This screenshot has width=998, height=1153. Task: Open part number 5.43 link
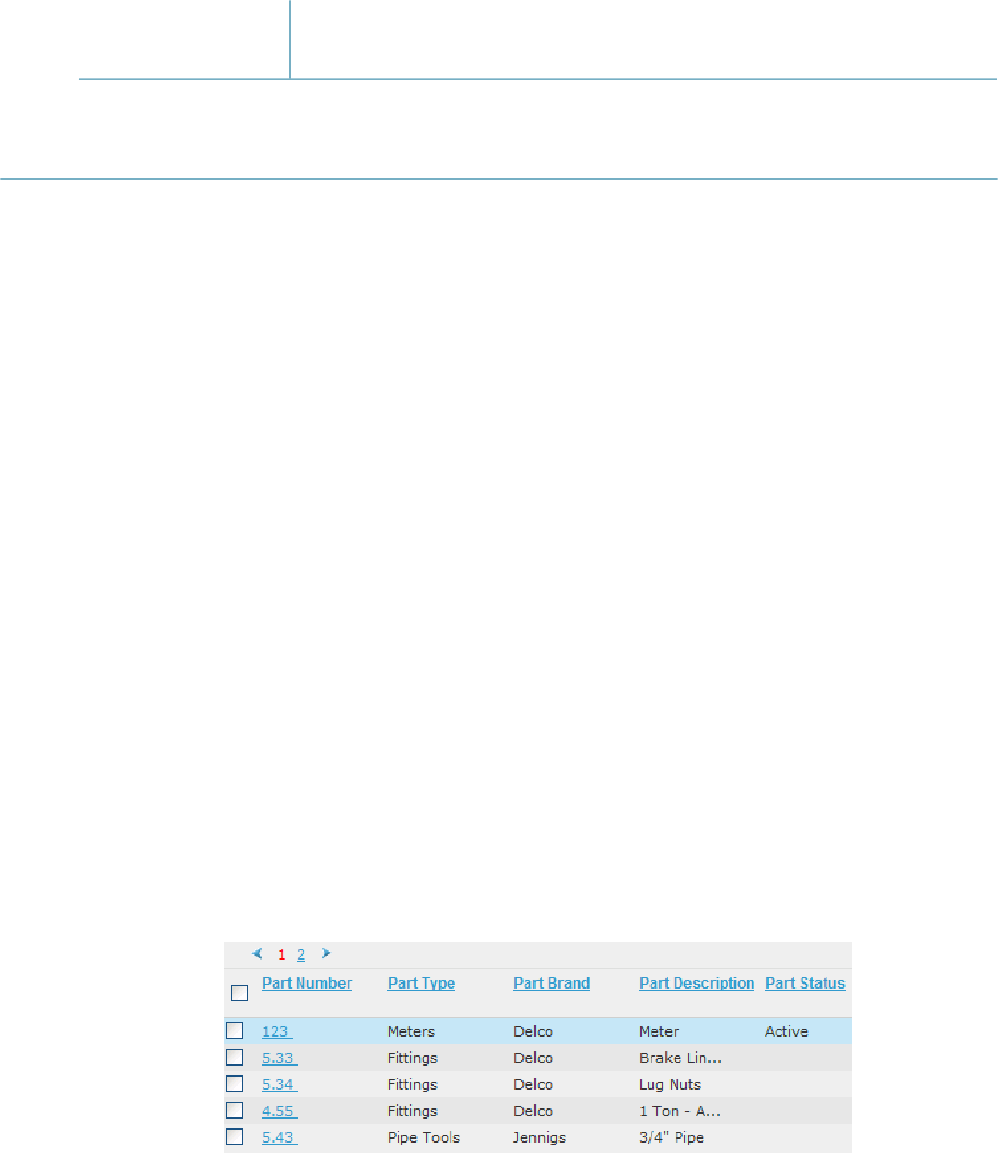coord(279,1138)
